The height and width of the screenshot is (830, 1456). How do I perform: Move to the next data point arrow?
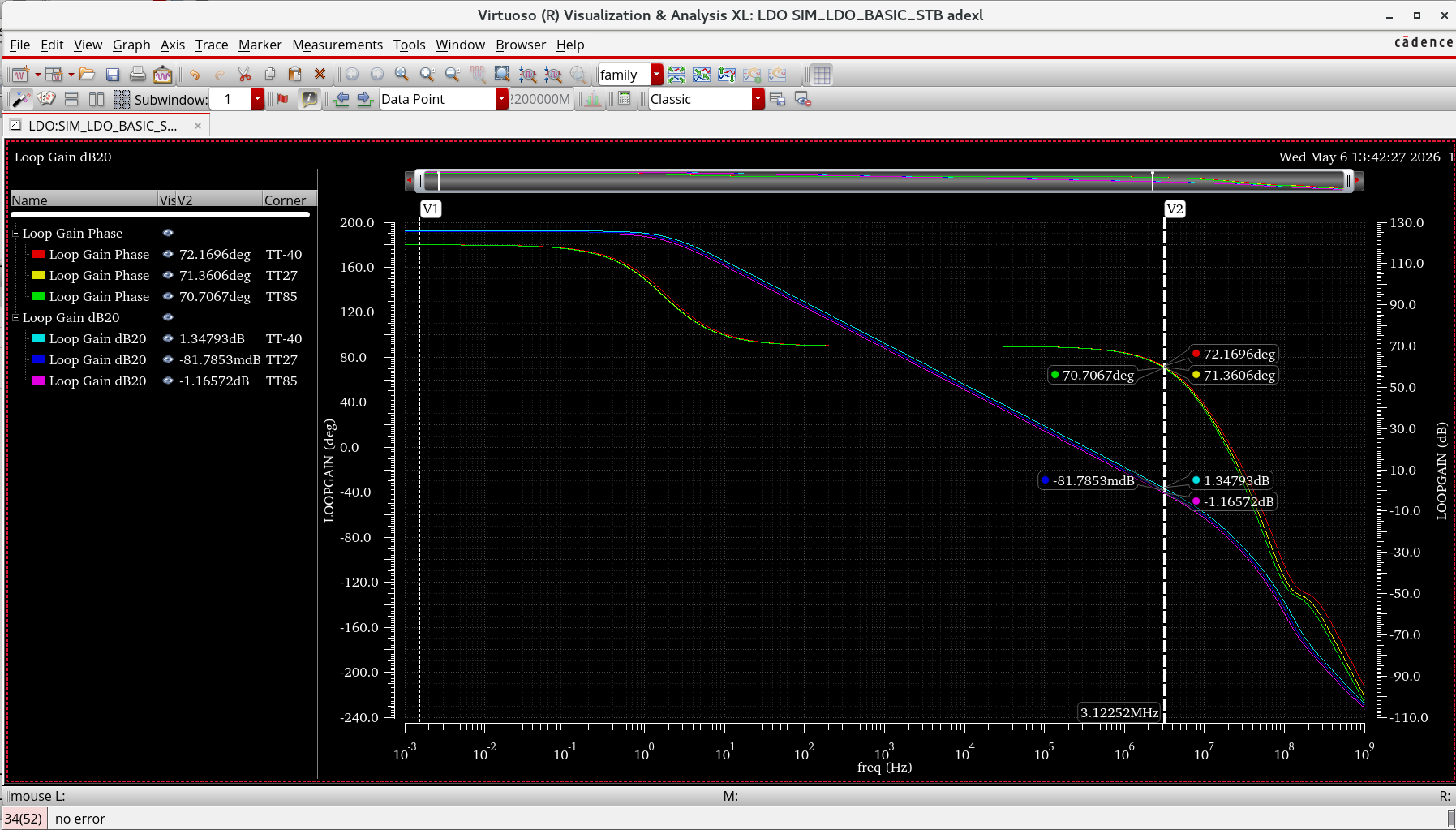click(x=365, y=99)
